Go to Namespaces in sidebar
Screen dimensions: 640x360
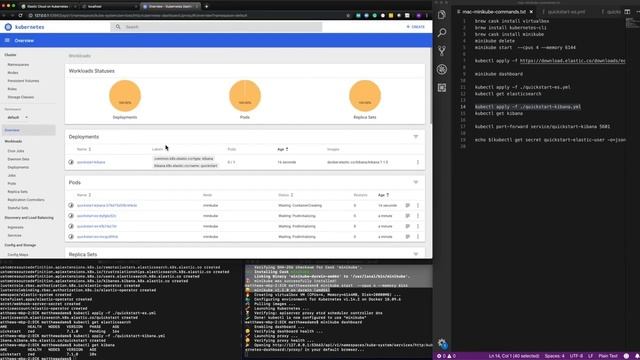click(18, 64)
